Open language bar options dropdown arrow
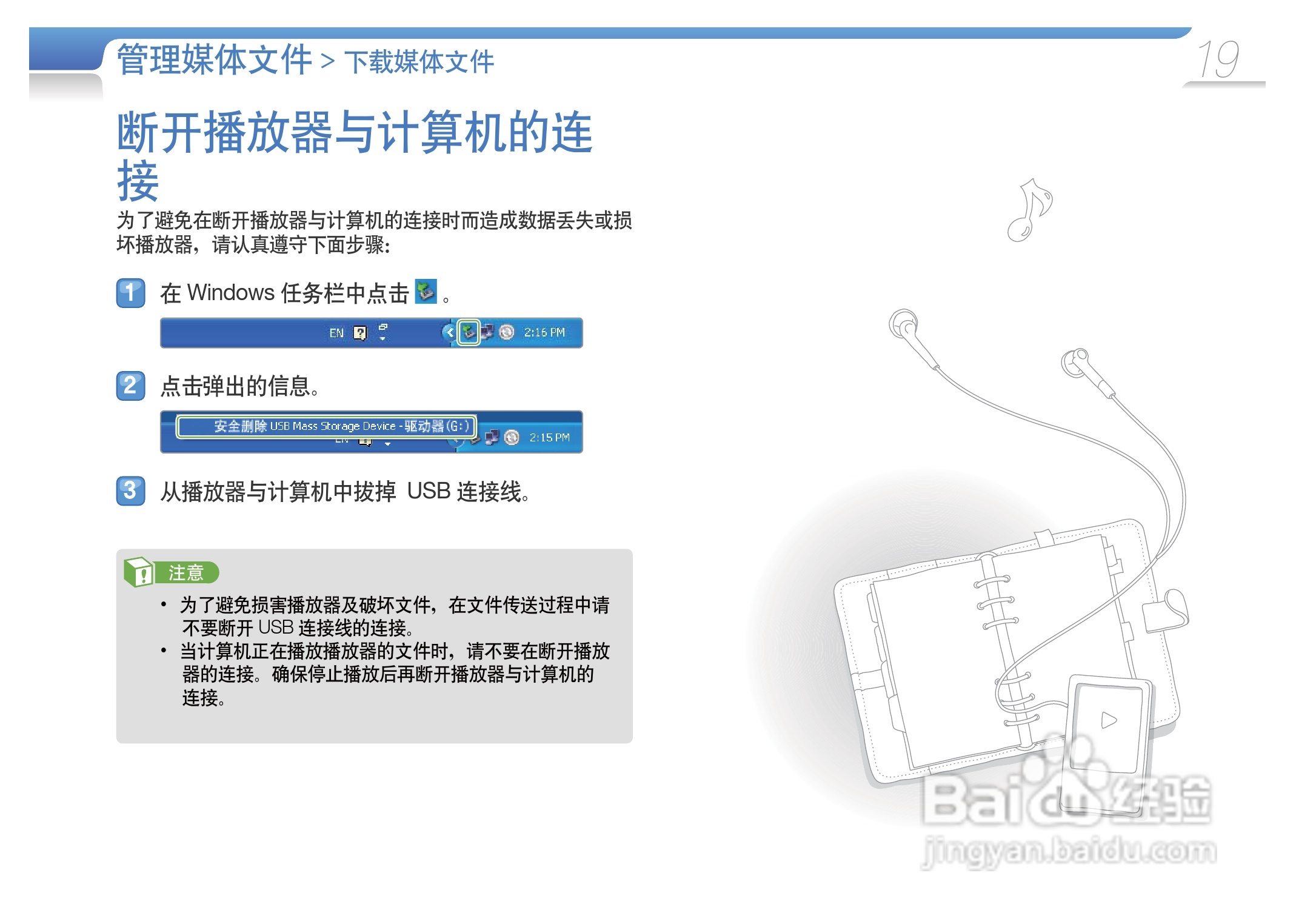Image resolution: width=1296 pixels, height=924 pixels. tap(382, 338)
